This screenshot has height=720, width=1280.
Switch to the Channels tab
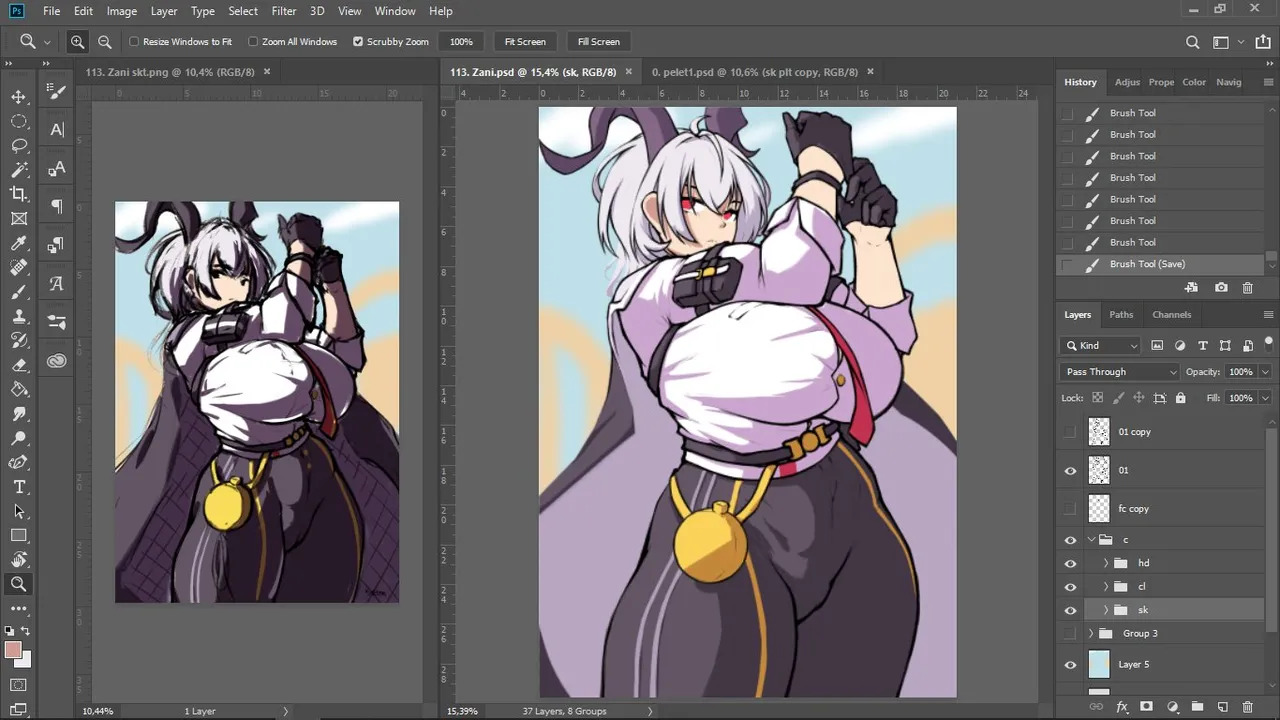point(1171,315)
